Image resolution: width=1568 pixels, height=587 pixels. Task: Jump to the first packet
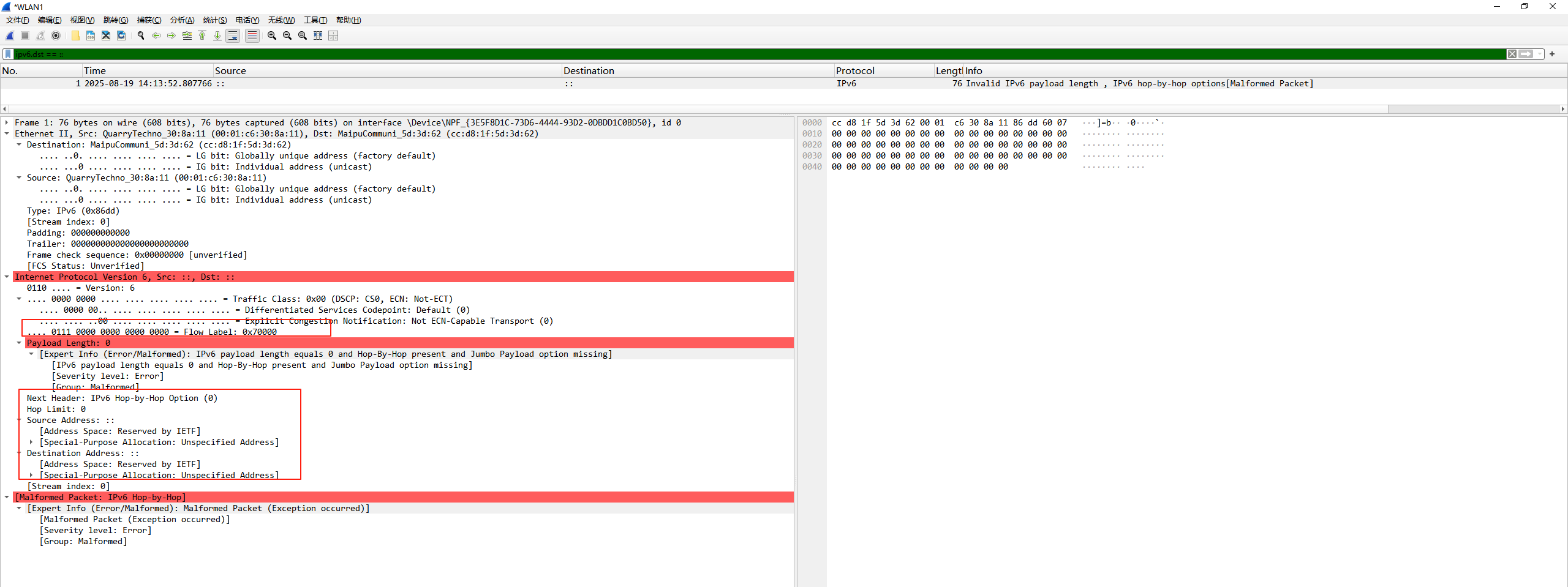click(202, 36)
